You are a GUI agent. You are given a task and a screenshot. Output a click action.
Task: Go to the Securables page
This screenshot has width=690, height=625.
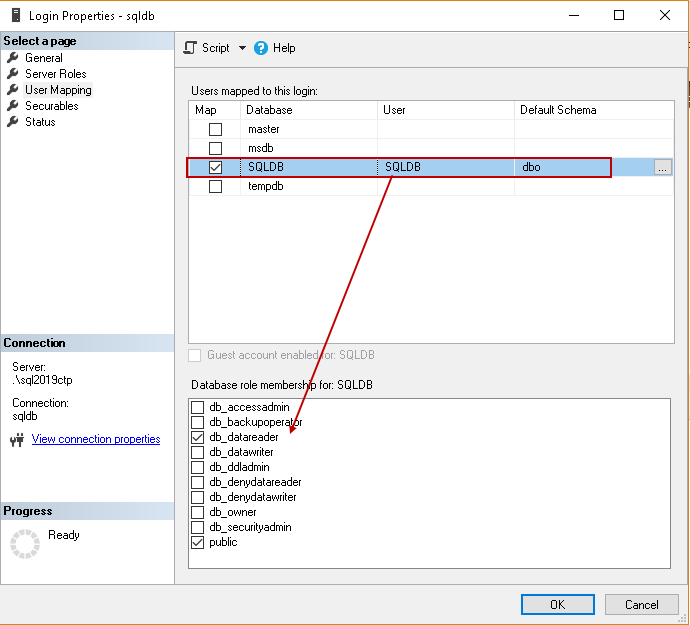tap(51, 106)
